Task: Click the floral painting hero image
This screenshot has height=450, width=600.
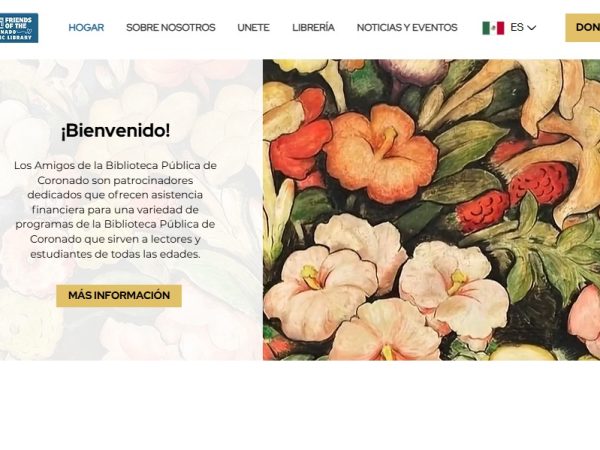Action: point(431,210)
